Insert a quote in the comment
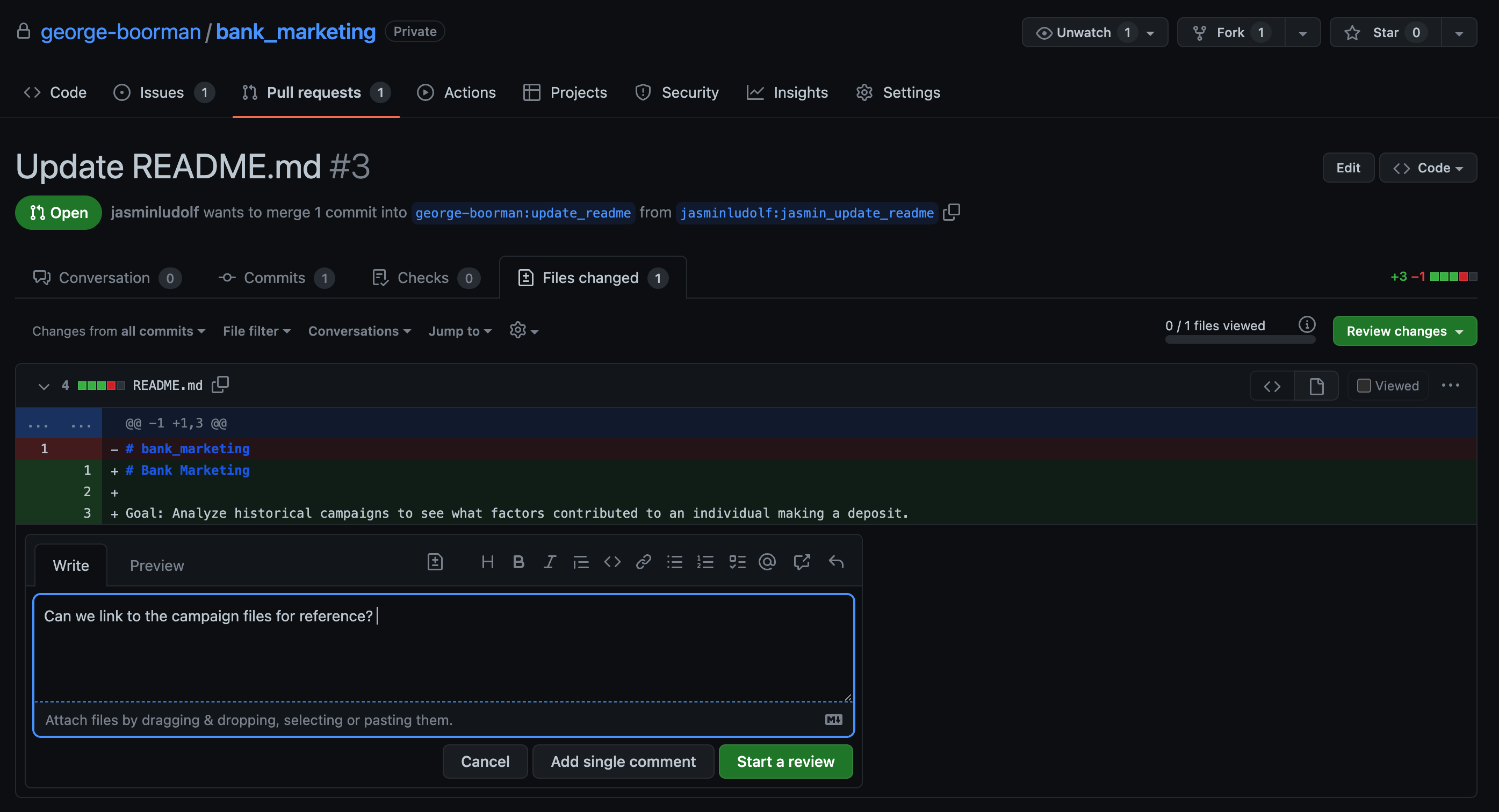Image resolution: width=1499 pixels, height=812 pixels. click(x=581, y=562)
